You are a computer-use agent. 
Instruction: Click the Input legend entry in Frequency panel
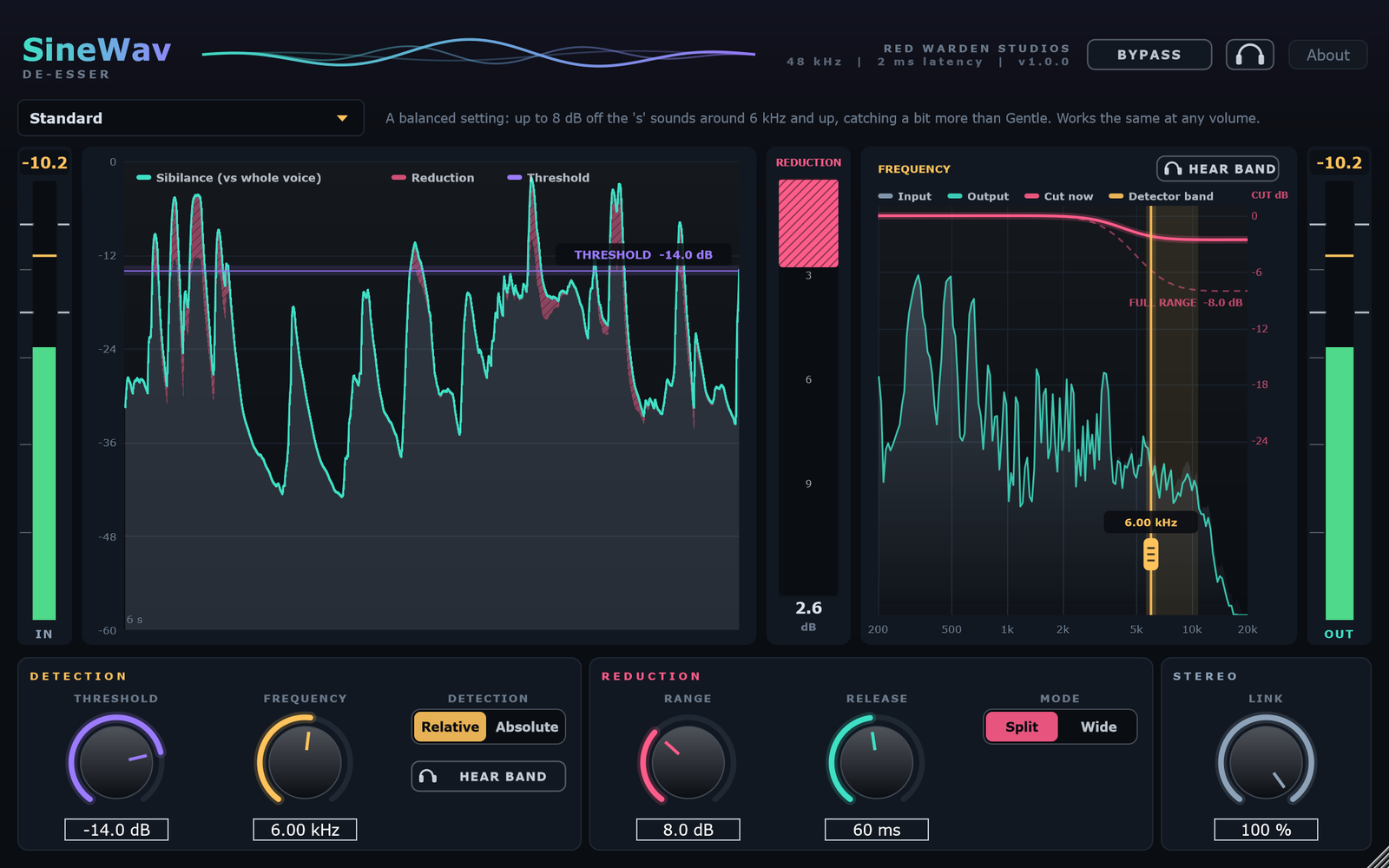[905, 196]
